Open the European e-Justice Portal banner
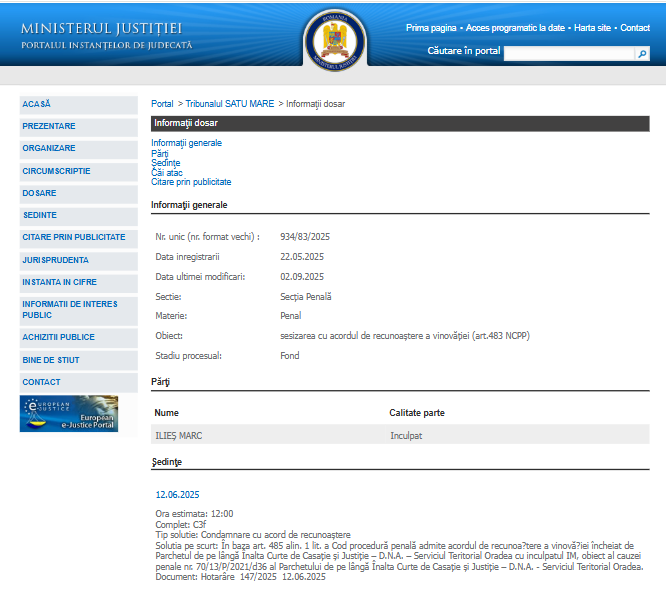This screenshot has width=666, height=594. 69,413
